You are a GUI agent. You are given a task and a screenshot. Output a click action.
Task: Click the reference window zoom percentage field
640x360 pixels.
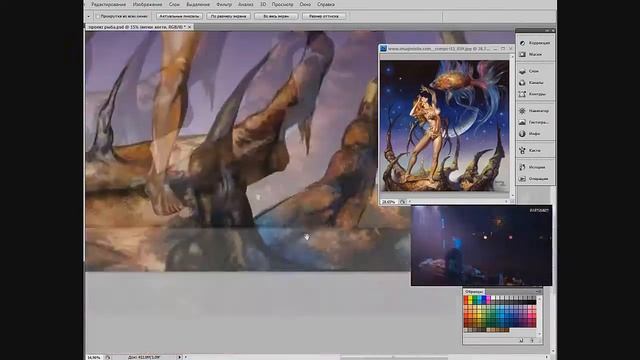tap(389, 202)
